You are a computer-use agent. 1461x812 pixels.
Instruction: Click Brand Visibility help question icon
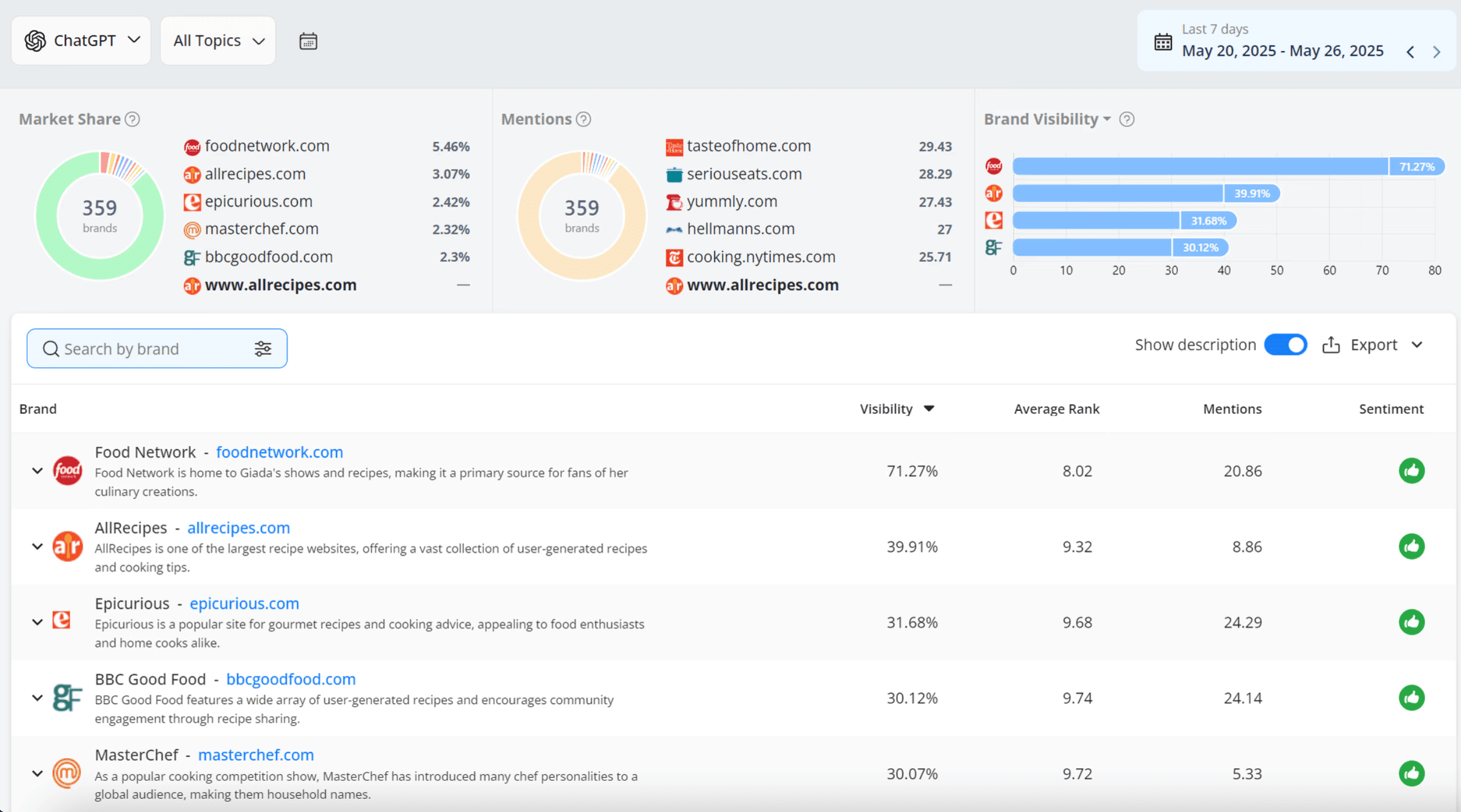pos(1127,119)
